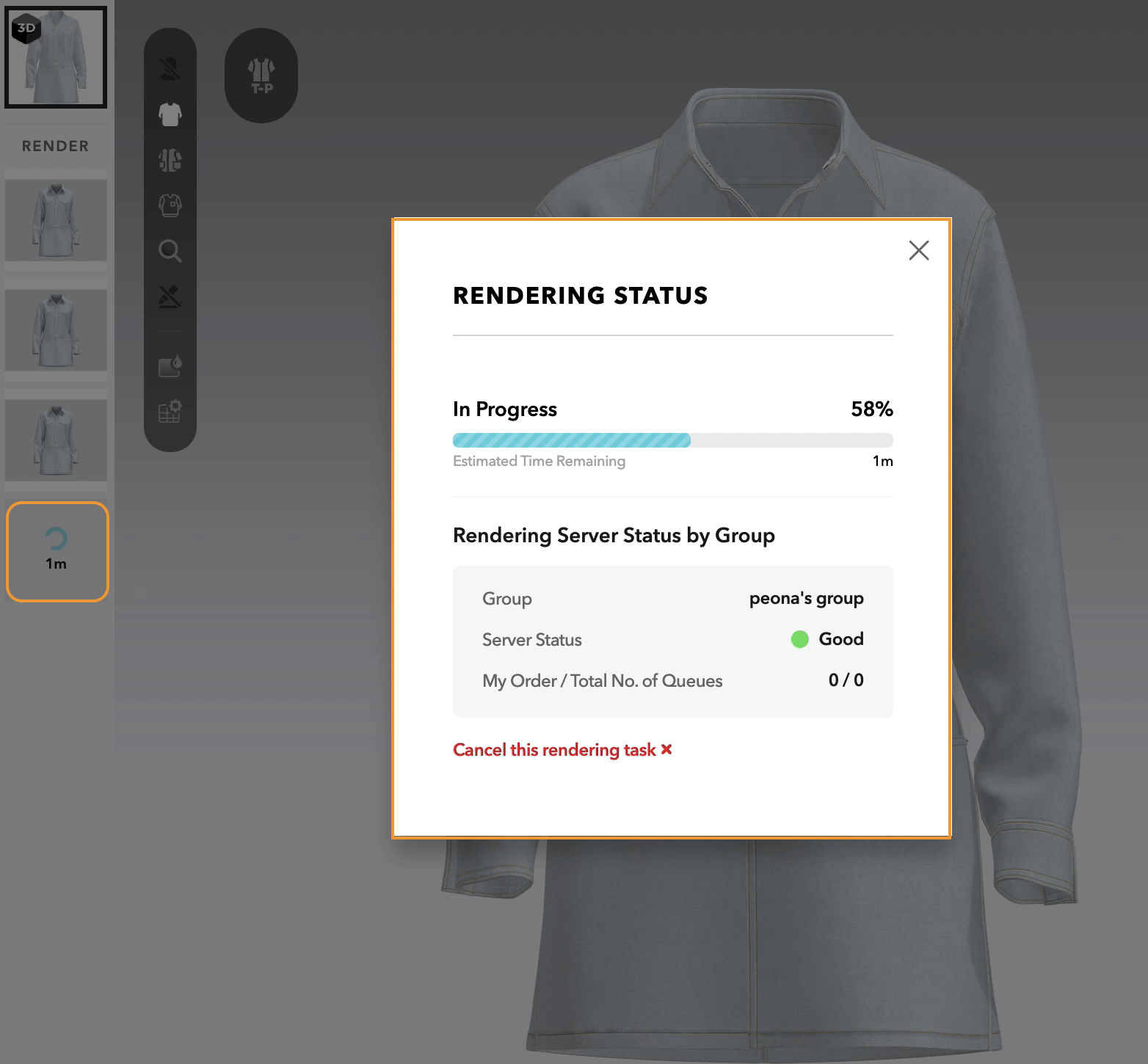Screen dimensions: 1148x1064
Task: Click the 'RENDERING STATUS' dialog title
Action: coord(581,296)
